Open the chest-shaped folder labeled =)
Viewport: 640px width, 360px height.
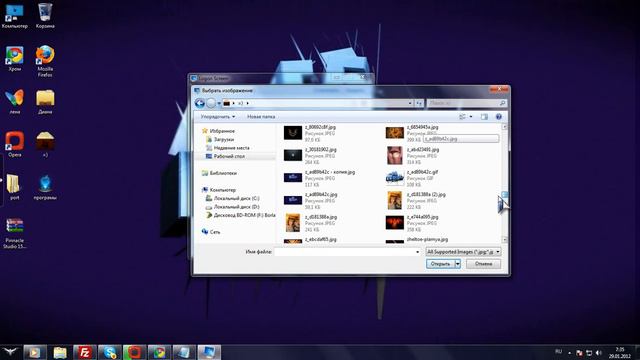coord(45,144)
